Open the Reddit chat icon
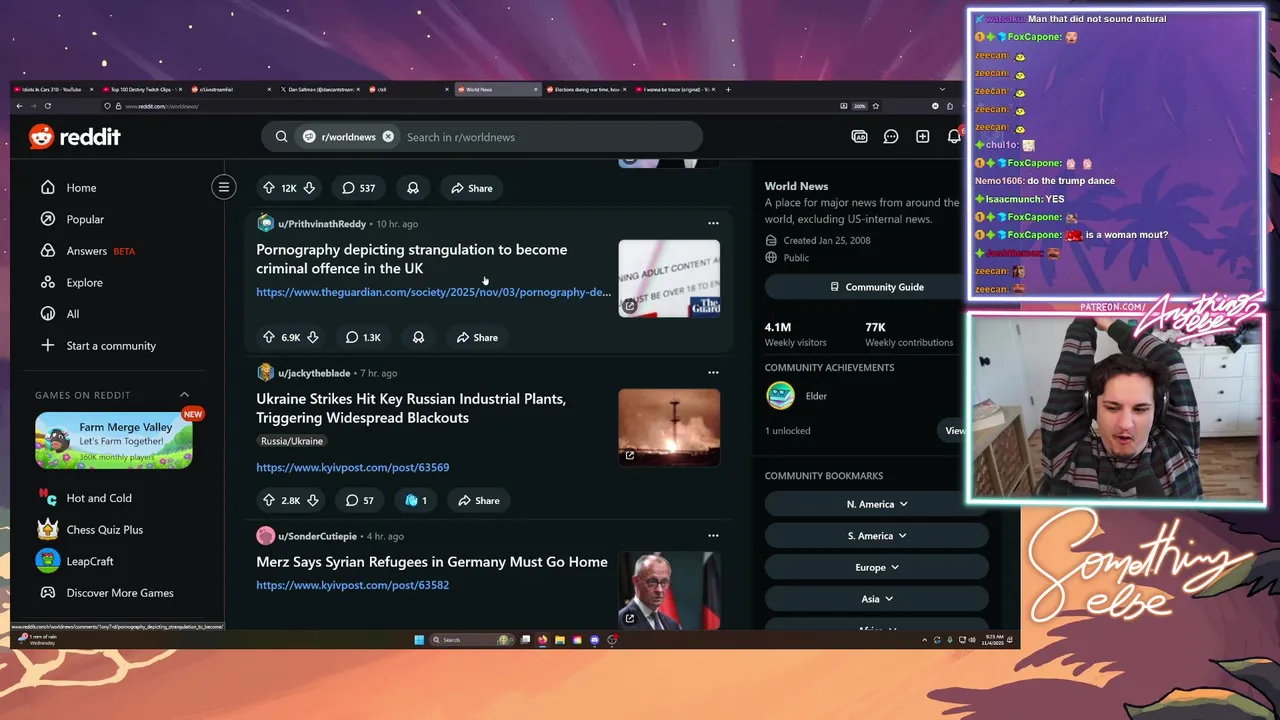The width and height of the screenshot is (1280, 720). pos(891,137)
